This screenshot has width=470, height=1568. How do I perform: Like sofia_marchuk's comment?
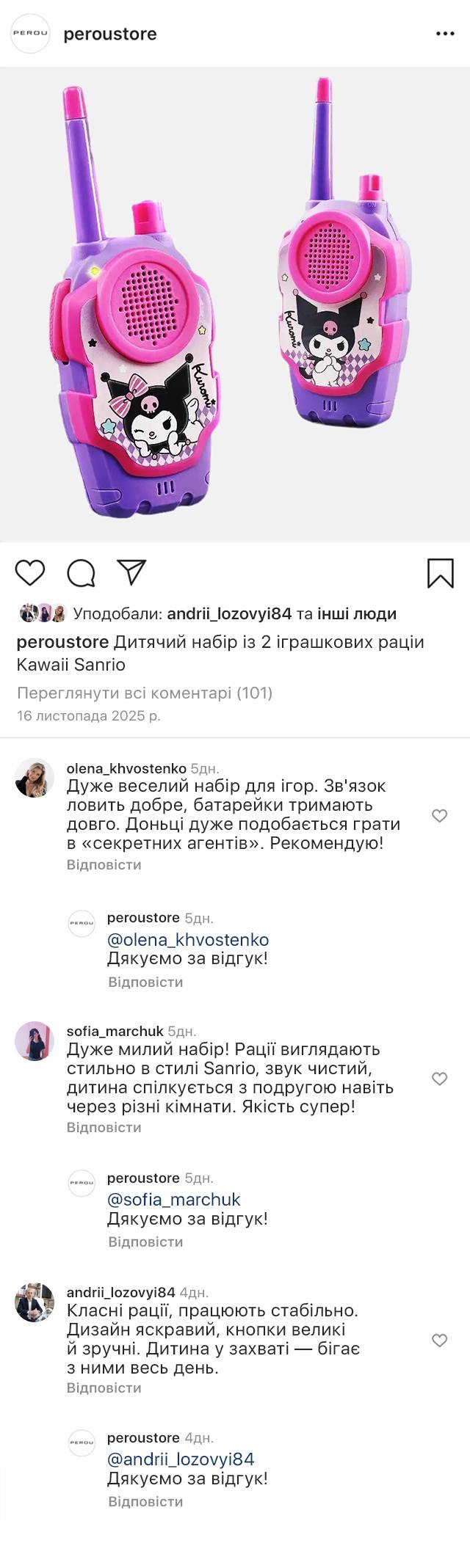click(439, 1078)
